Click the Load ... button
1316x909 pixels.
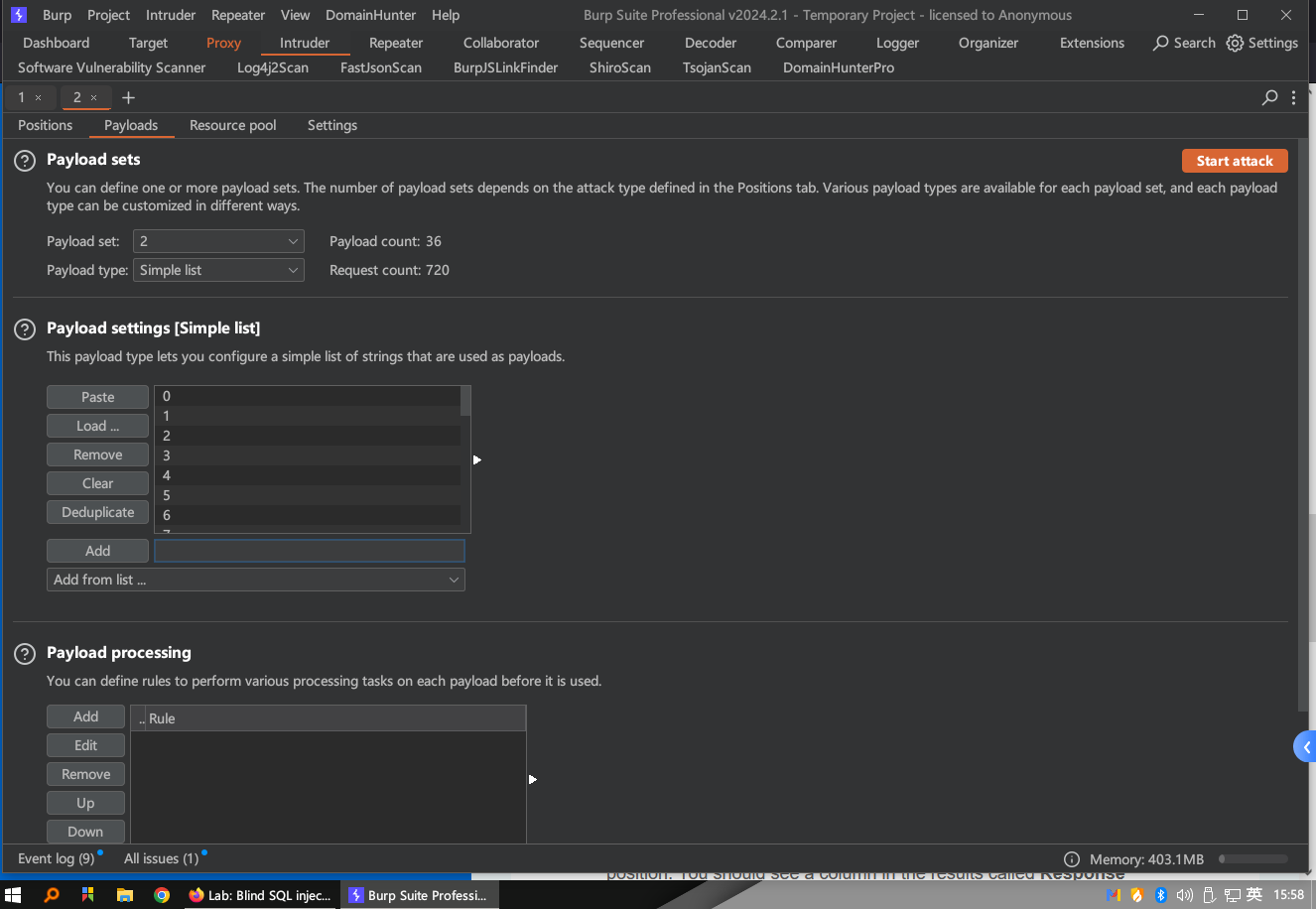click(97, 426)
